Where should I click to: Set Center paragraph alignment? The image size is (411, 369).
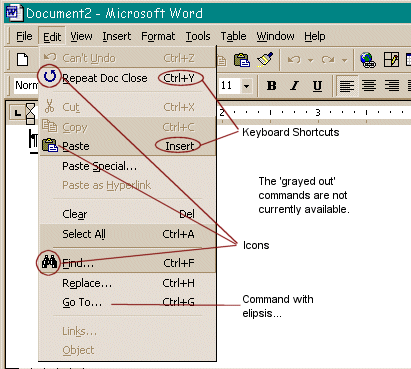tap(369, 86)
